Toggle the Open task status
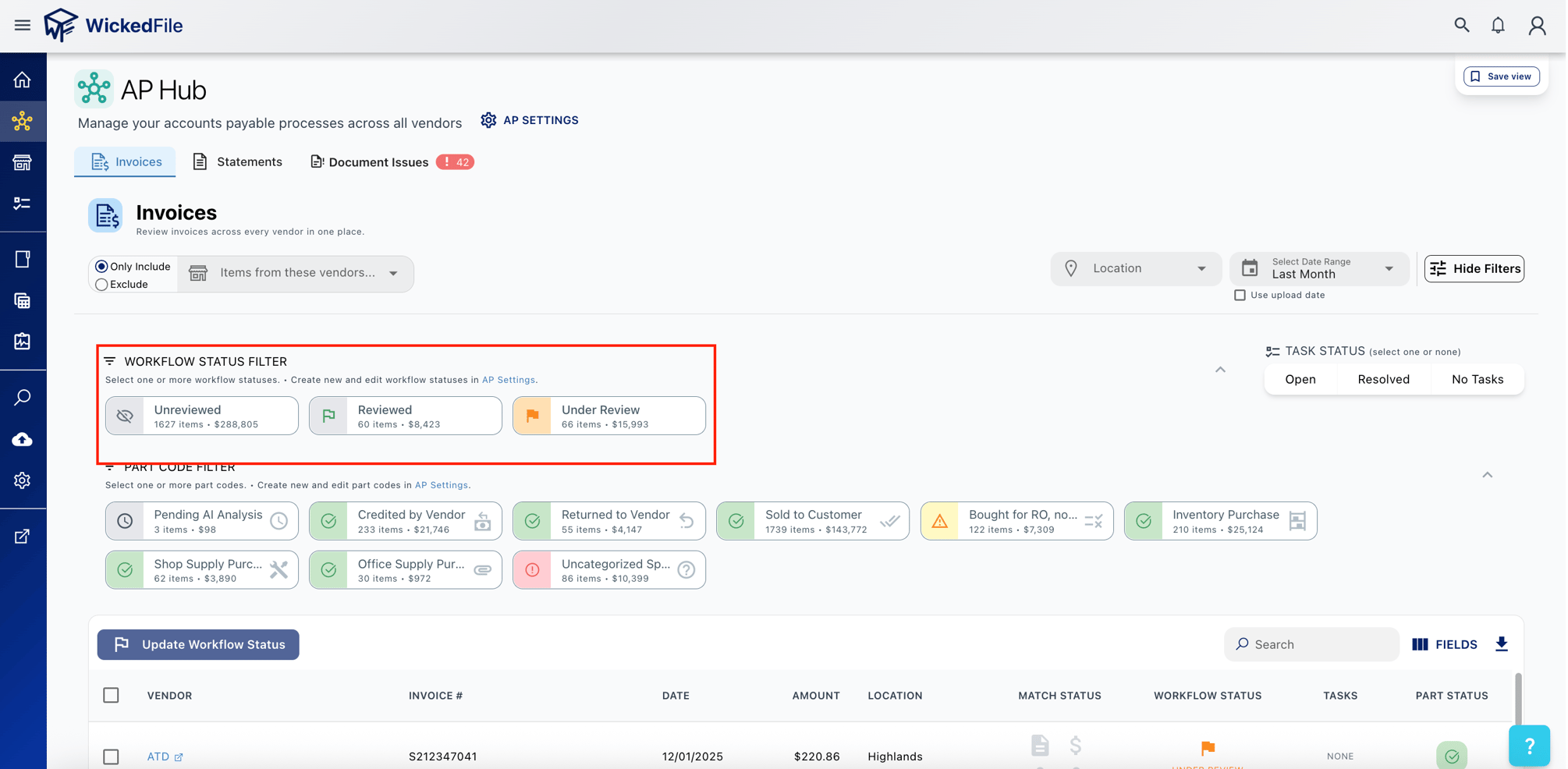This screenshot has width=1568, height=769. [1300, 379]
